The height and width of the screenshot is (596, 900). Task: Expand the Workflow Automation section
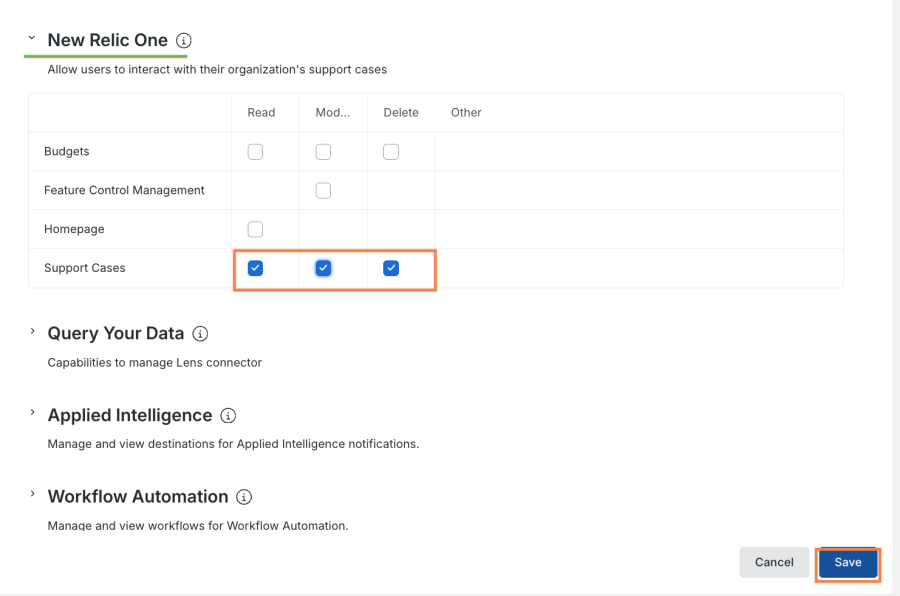click(x=32, y=494)
